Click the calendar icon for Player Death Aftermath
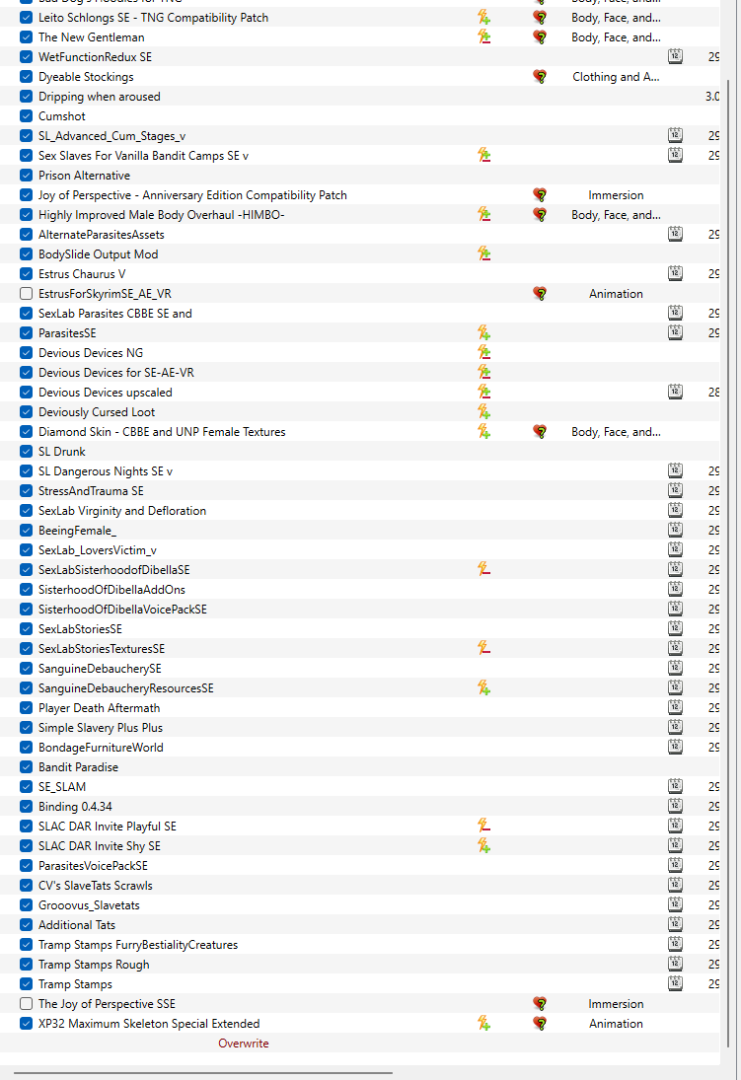Screen dimensions: 741x1080 tap(676, 707)
